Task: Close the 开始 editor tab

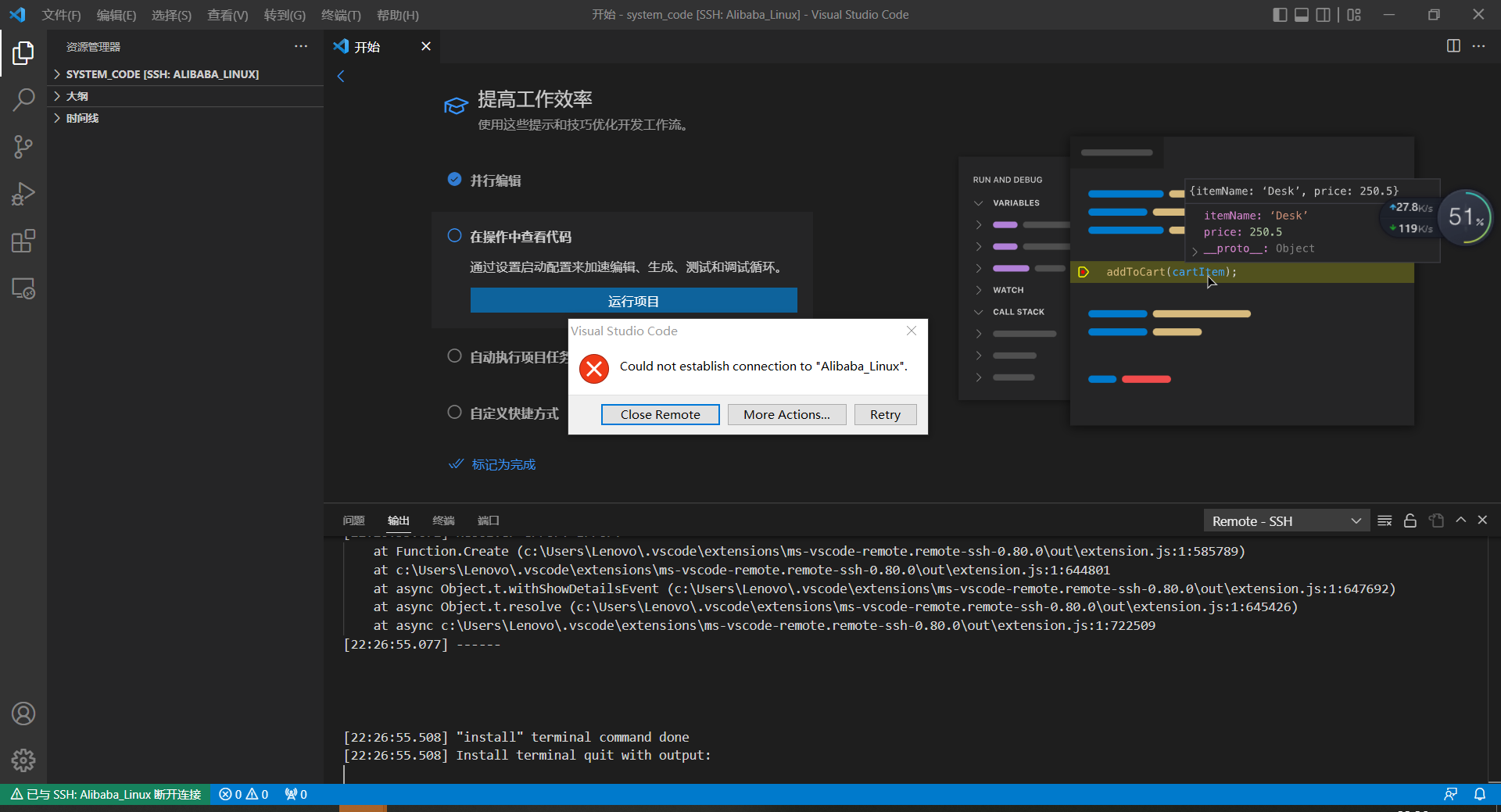Action: click(x=426, y=46)
